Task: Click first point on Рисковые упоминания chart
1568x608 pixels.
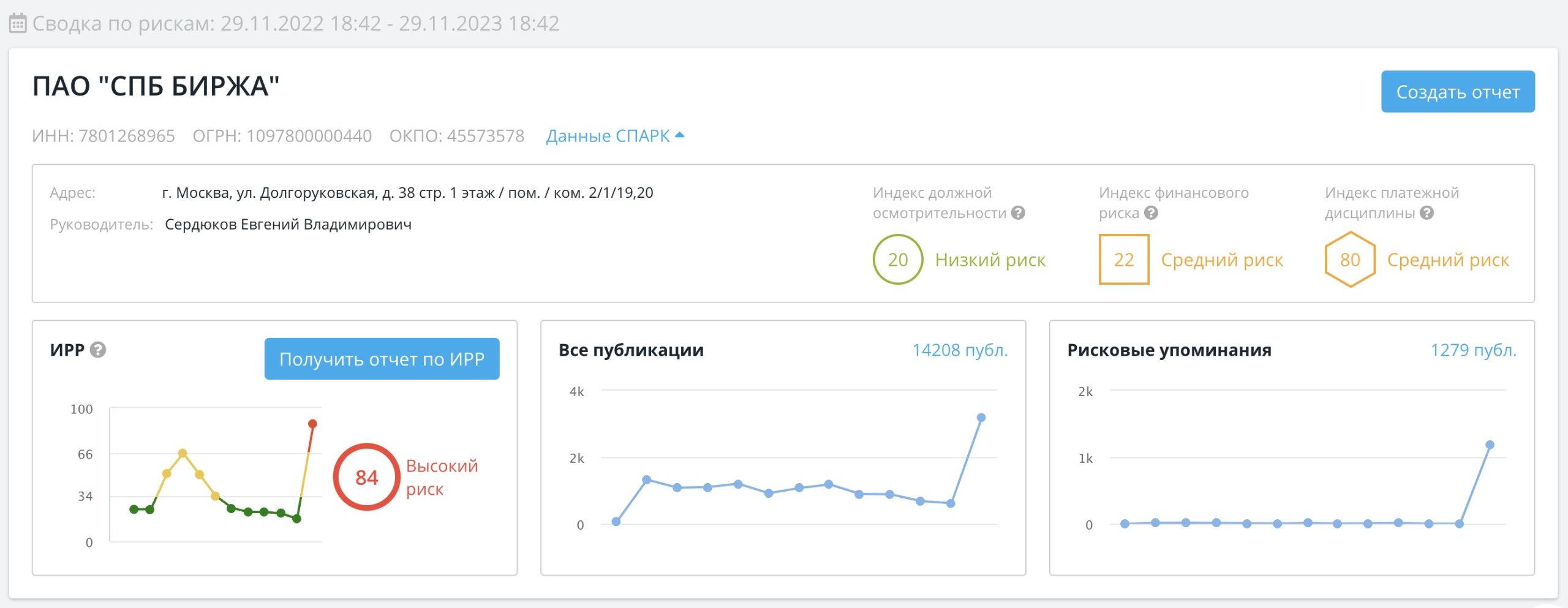Action: [1125, 524]
